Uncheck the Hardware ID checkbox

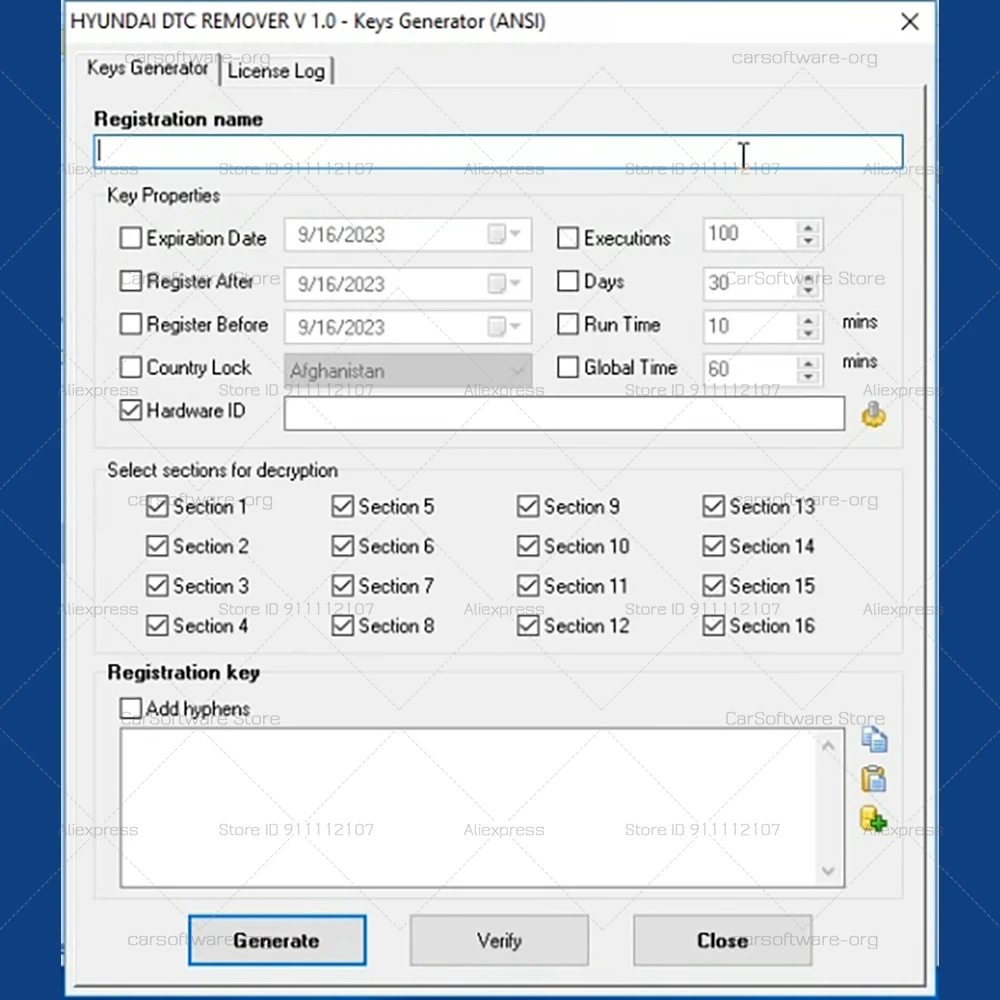click(131, 410)
